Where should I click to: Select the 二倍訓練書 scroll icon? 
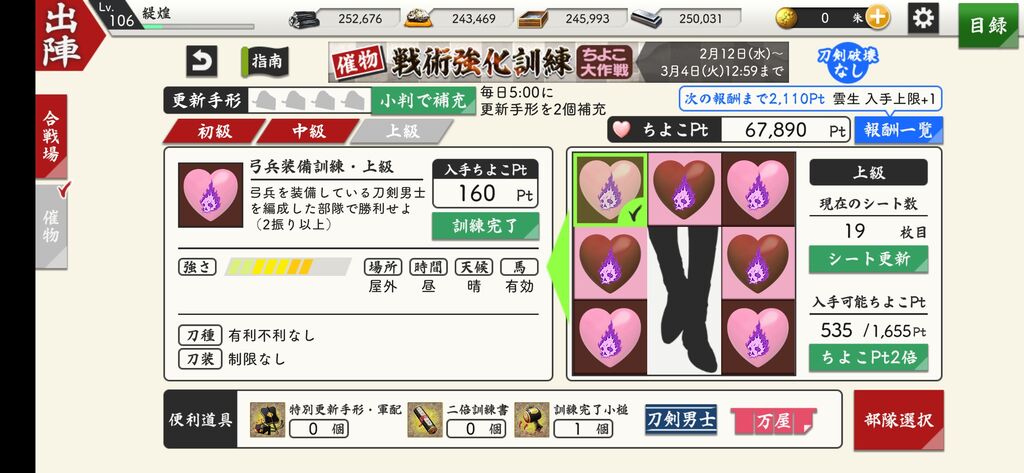(x=425, y=420)
